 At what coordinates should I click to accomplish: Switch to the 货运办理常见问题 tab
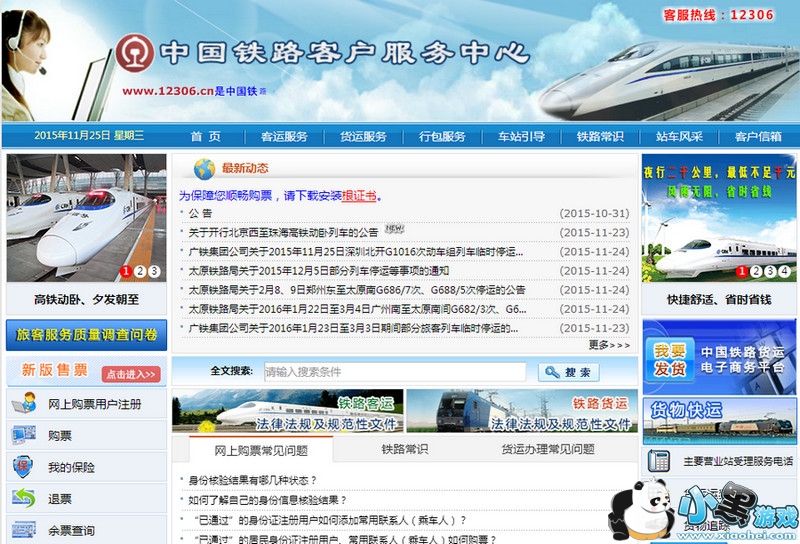click(547, 450)
